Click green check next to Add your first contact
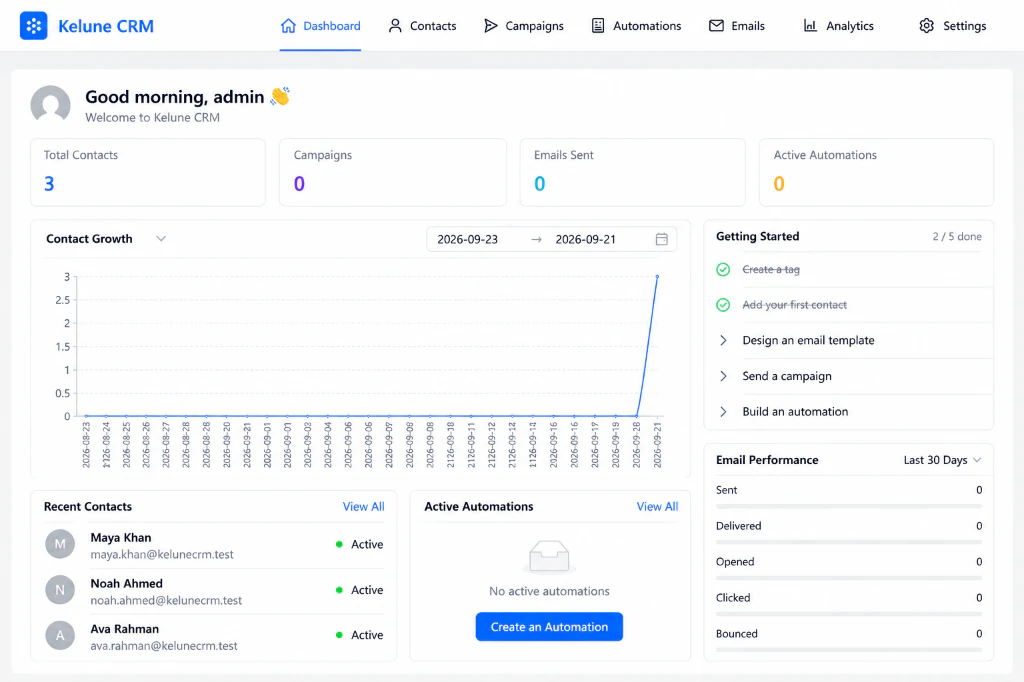The height and width of the screenshot is (682, 1024). pos(723,304)
